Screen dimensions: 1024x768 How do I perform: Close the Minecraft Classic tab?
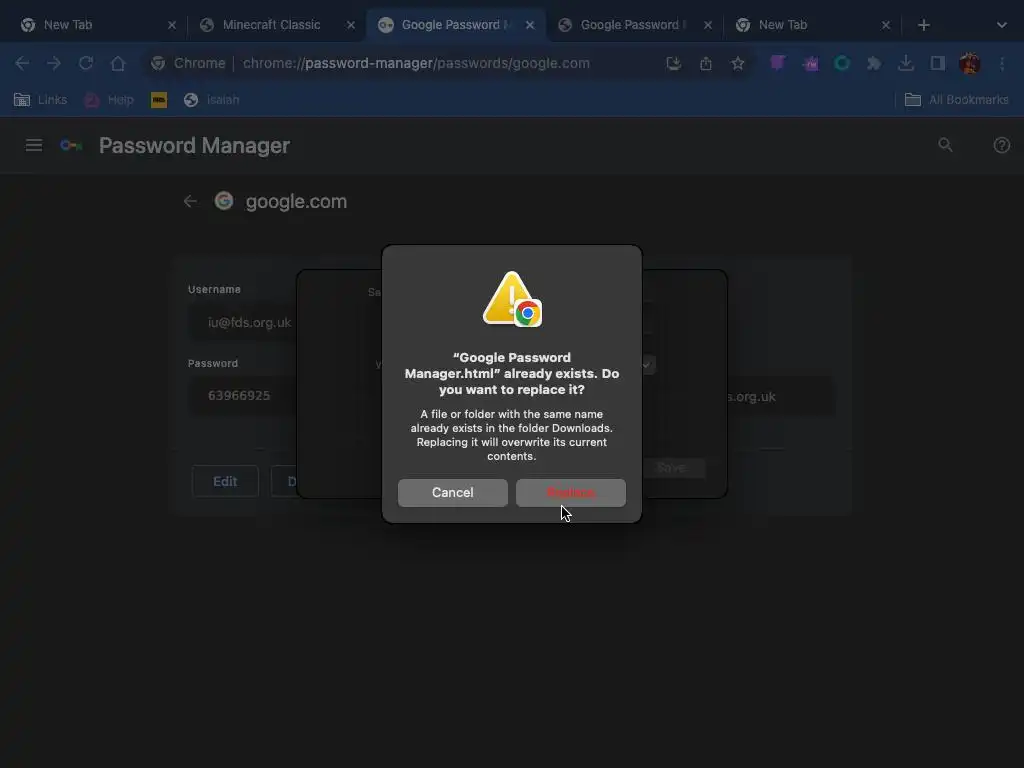pyautogui.click(x=351, y=25)
